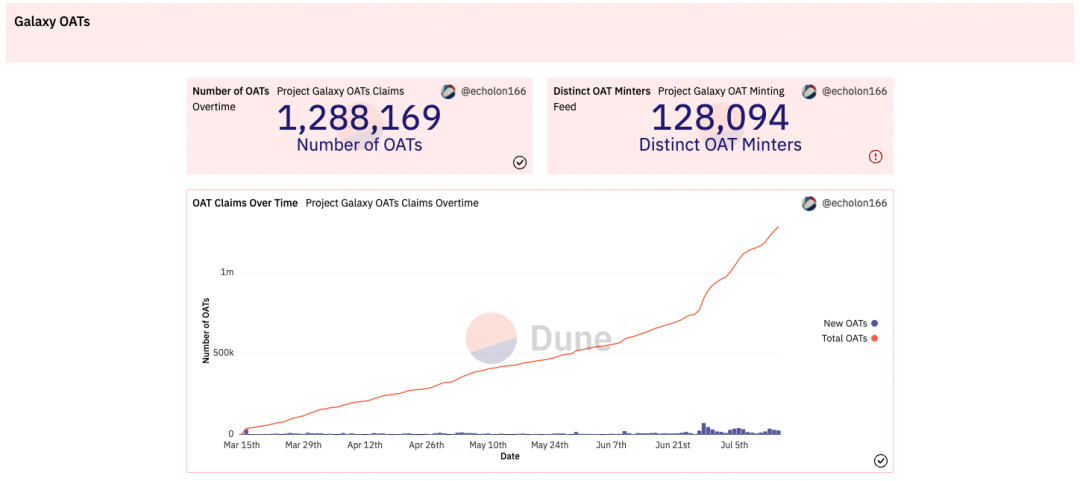This screenshot has width=1080, height=481.
Task: Click the Galaxy OATs section heading
Action: point(52,21)
